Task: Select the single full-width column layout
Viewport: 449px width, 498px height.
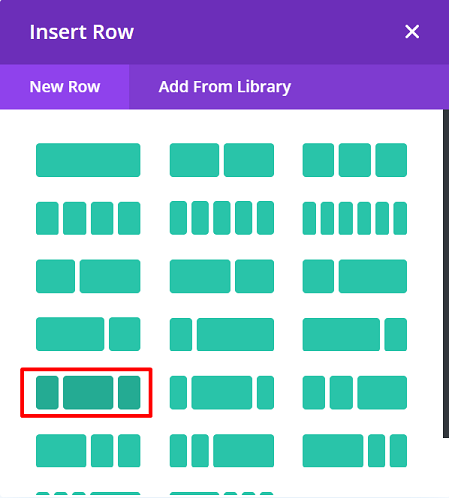Action: point(88,160)
